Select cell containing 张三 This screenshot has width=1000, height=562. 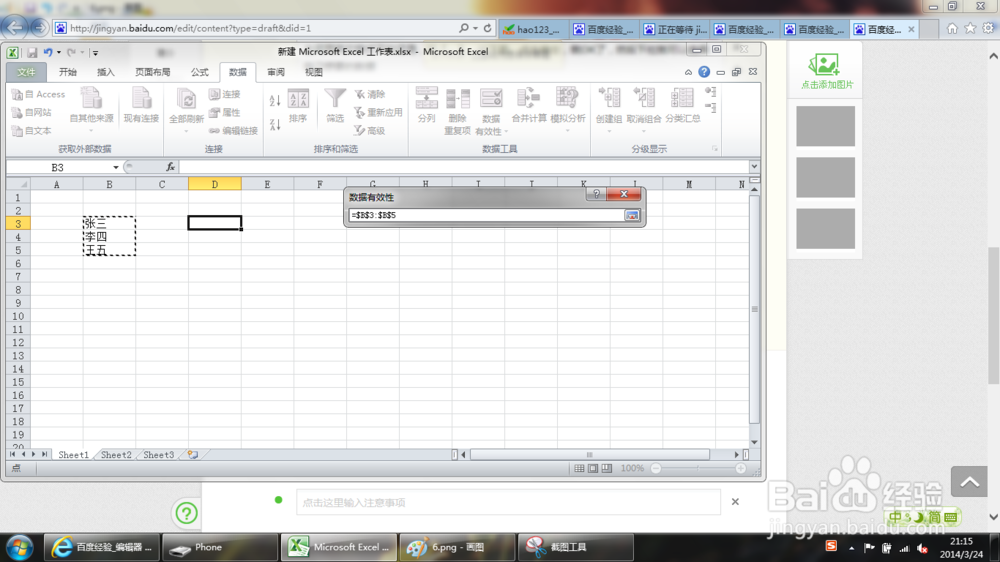tap(109, 223)
